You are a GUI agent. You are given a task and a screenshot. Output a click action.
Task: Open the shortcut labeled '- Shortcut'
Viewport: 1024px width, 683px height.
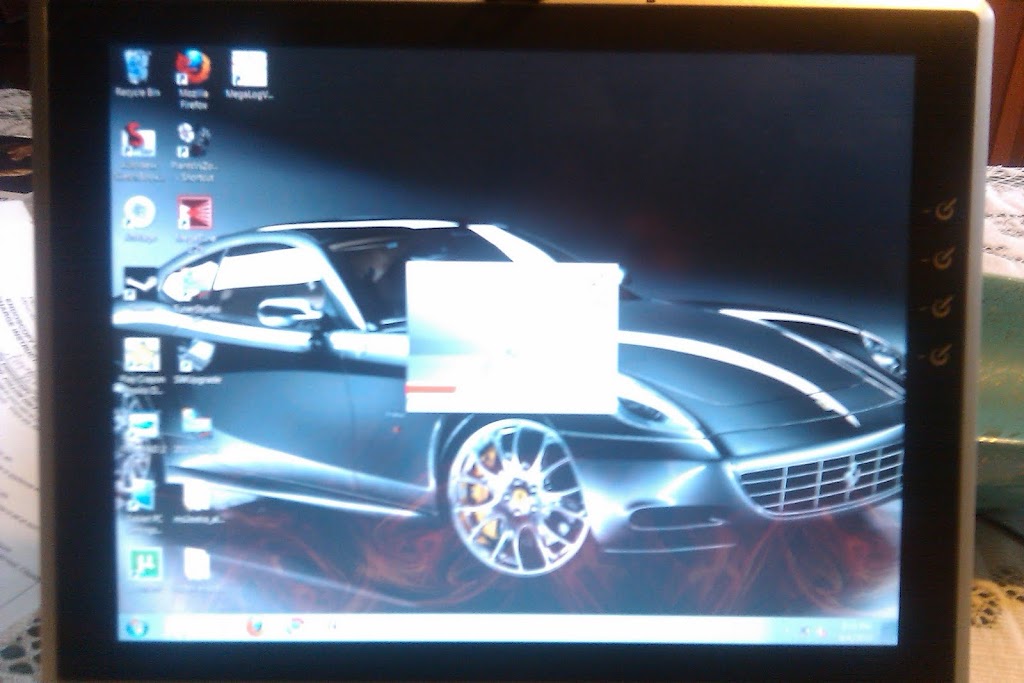(x=193, y=151)
